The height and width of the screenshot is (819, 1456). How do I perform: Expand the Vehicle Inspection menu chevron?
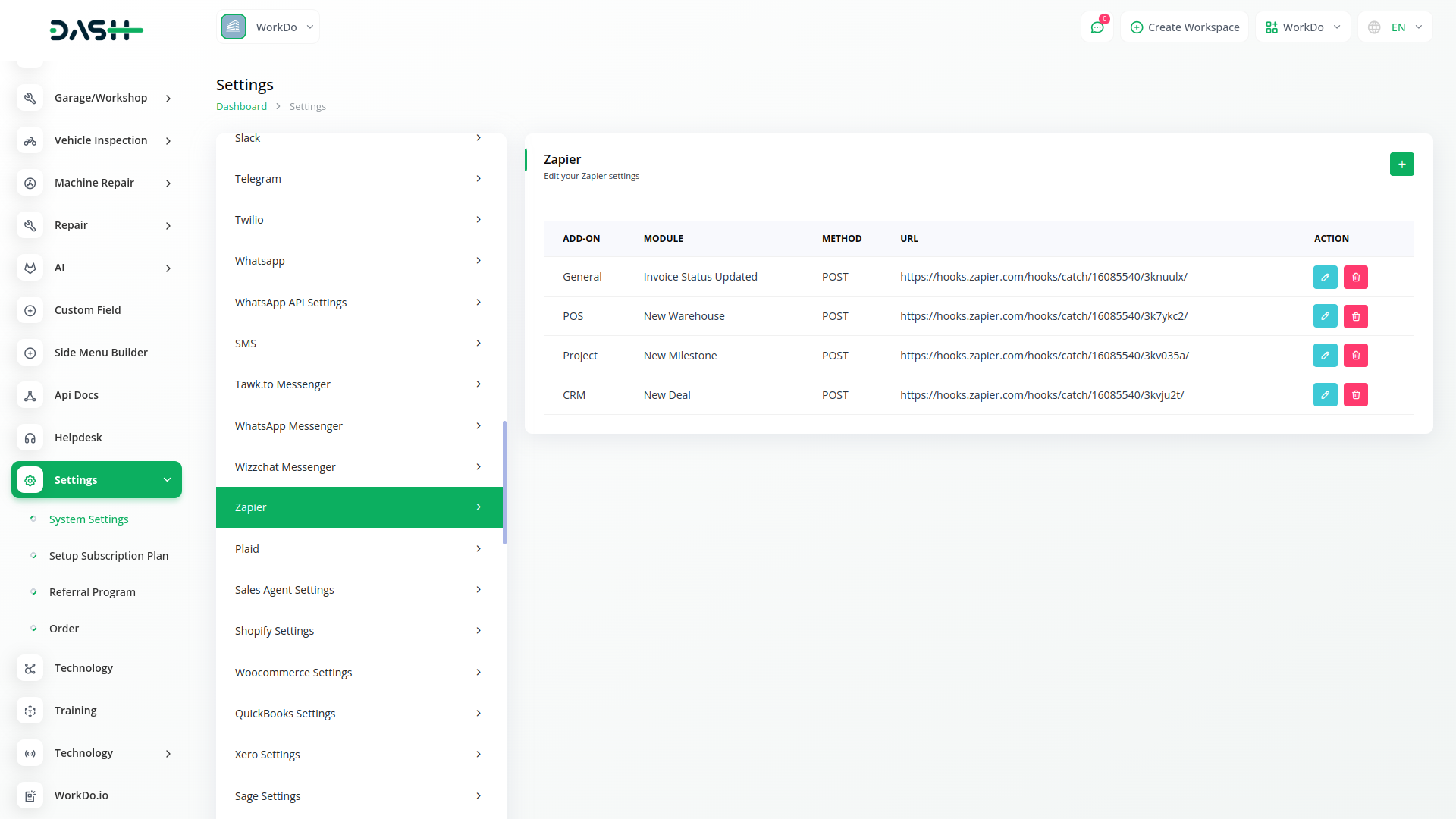pyautogui.click(x=168, y=141)
